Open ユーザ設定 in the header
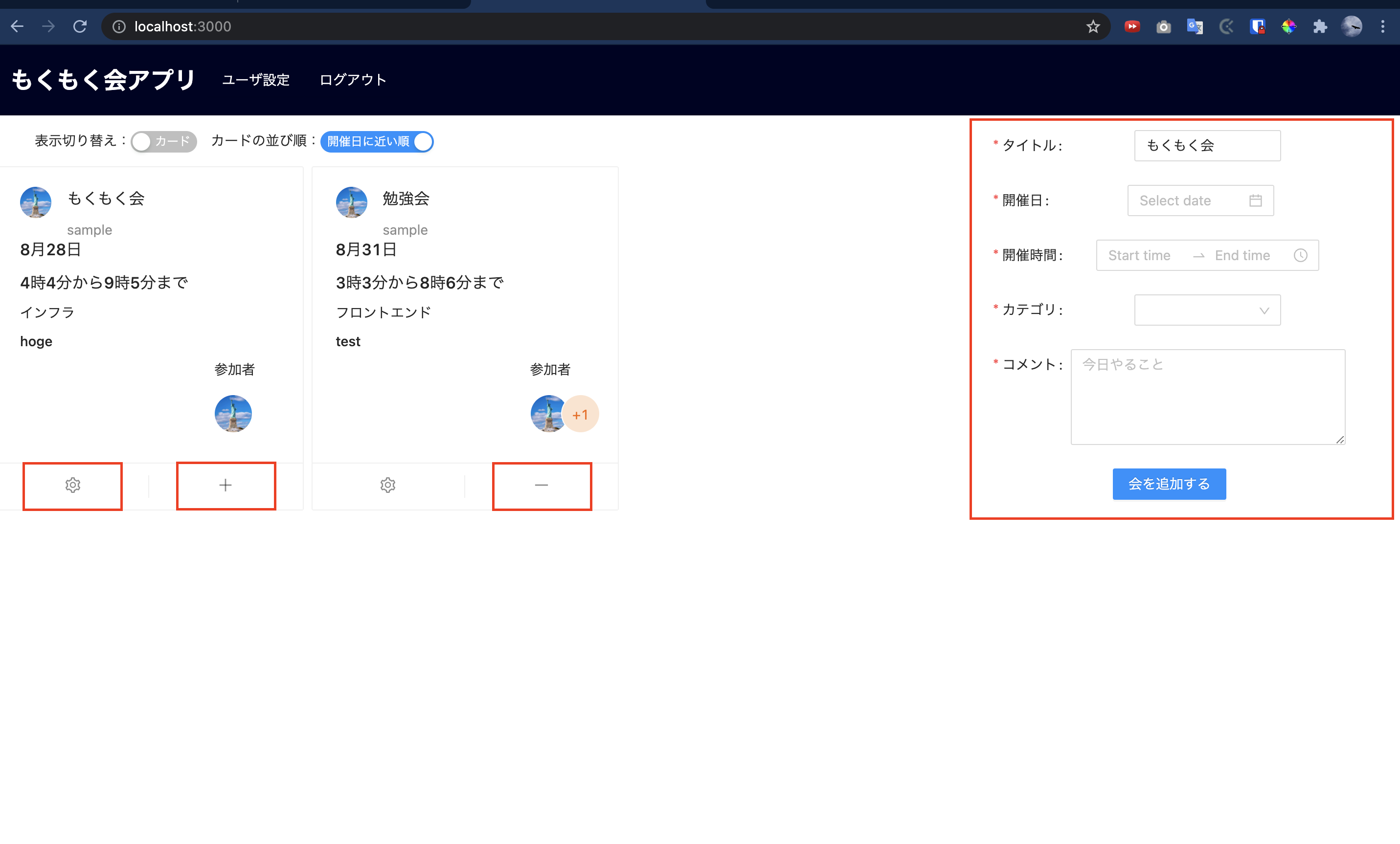This screenshot has width=1400, height=844. coord(256,80)
